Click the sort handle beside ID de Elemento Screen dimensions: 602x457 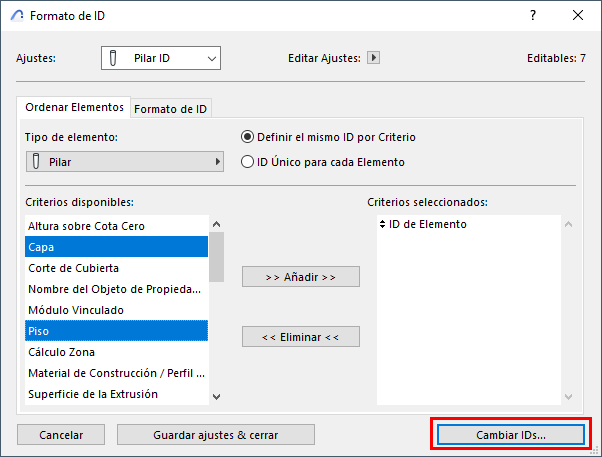click(x=382, y=225)
